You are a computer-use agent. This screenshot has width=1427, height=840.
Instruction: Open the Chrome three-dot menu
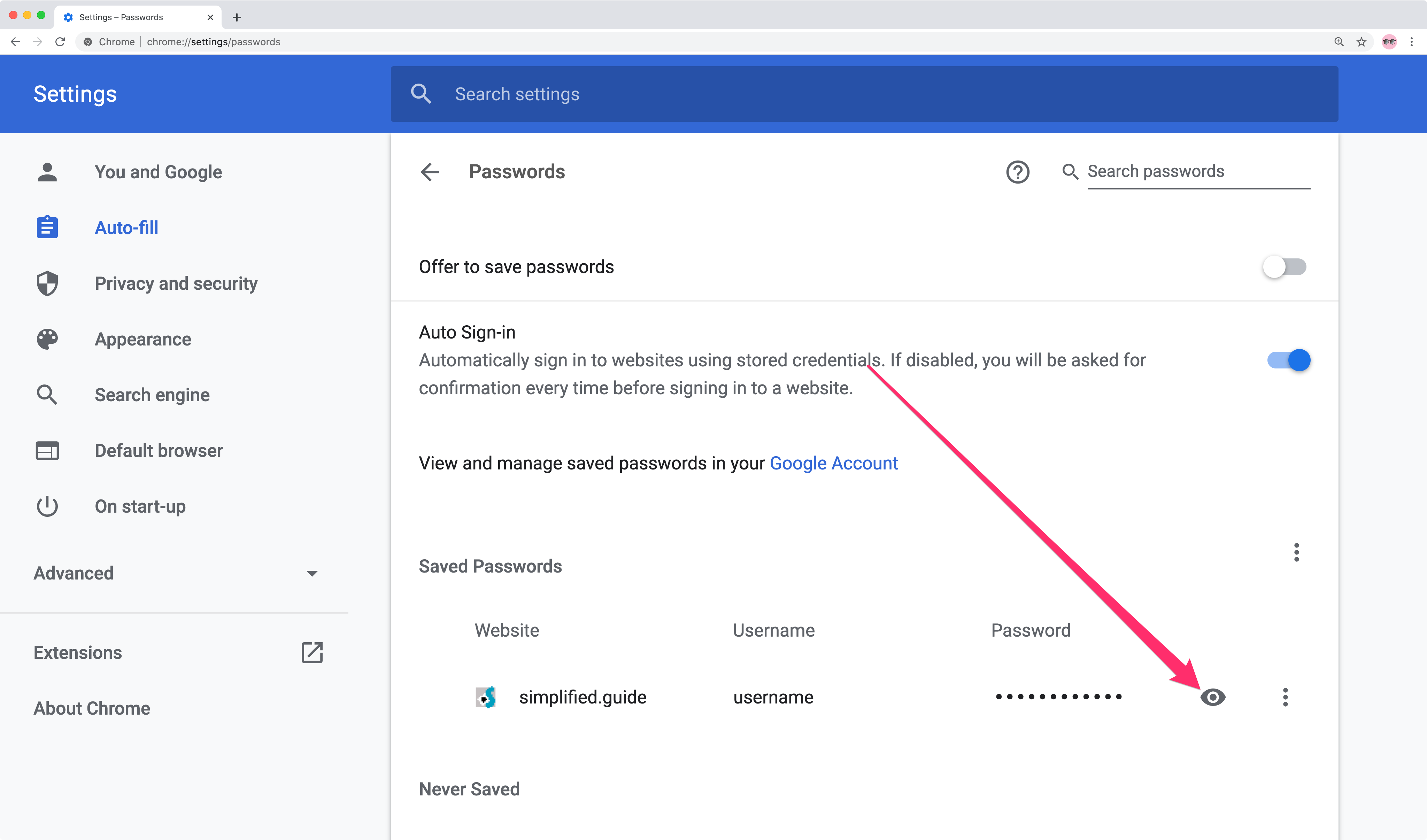click(x=1412, y=42)
